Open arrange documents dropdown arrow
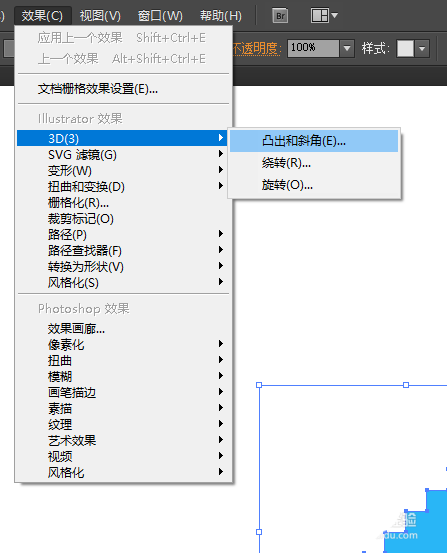This screenshot has width=447, height=553. pos(335,16)
